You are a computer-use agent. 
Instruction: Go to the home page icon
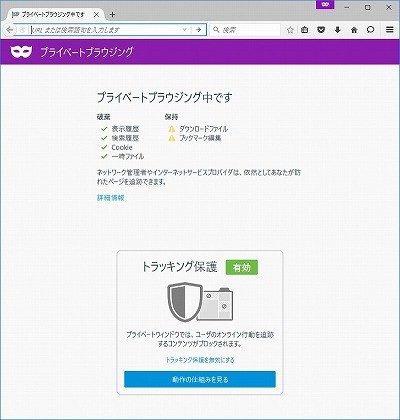(x=354, y=30)
